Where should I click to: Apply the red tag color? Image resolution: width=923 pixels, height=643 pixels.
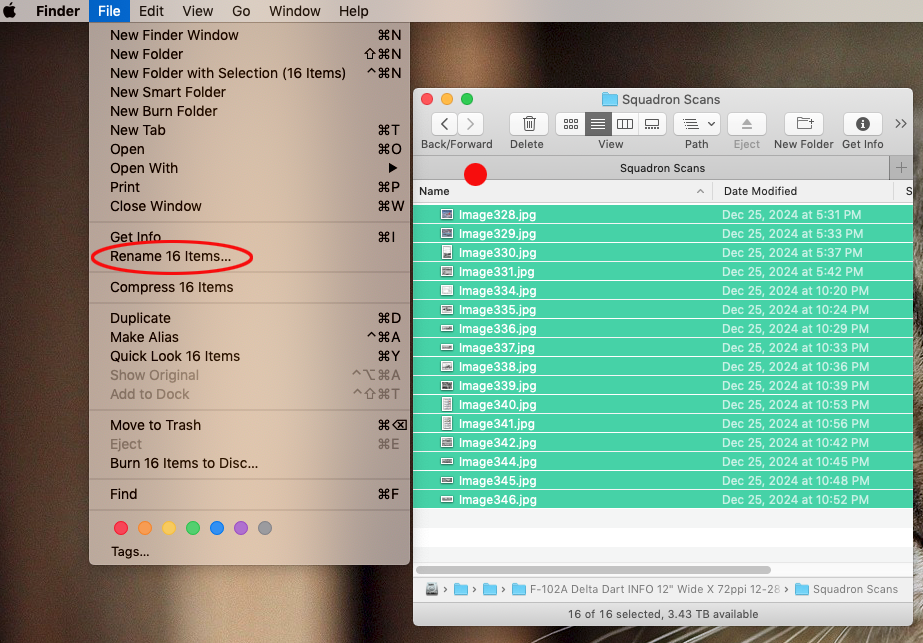121,528
